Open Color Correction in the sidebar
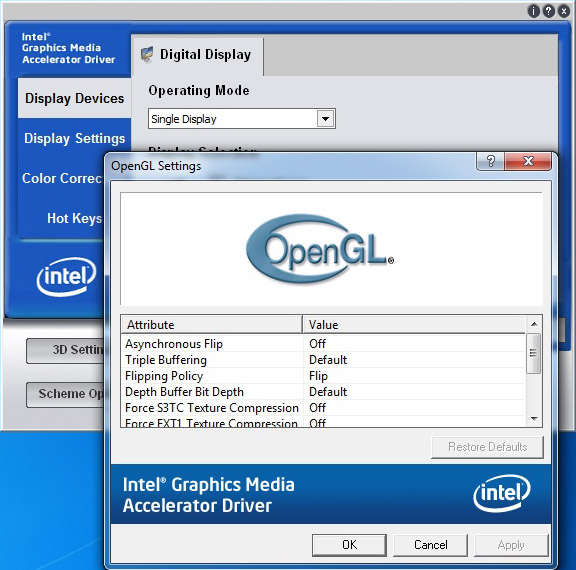576x570 pixels. 62,178
